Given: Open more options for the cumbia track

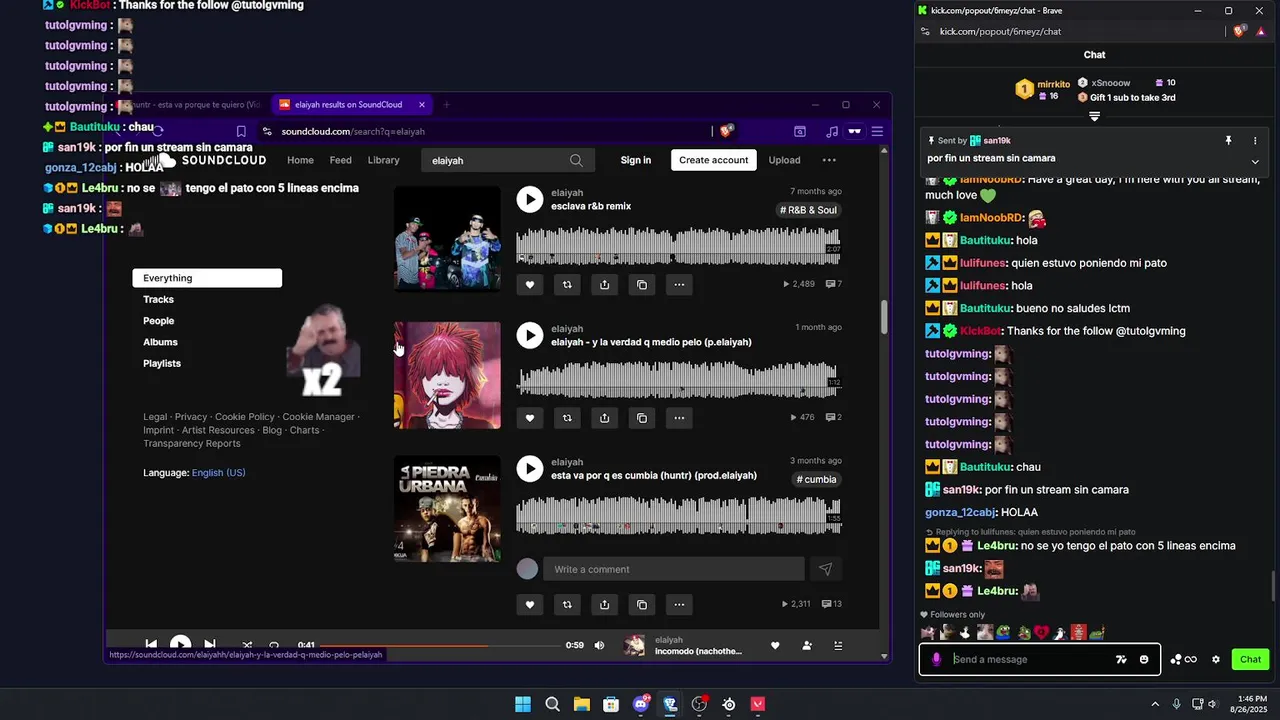Looking at the screenshot, I should [x=679, y=604].
